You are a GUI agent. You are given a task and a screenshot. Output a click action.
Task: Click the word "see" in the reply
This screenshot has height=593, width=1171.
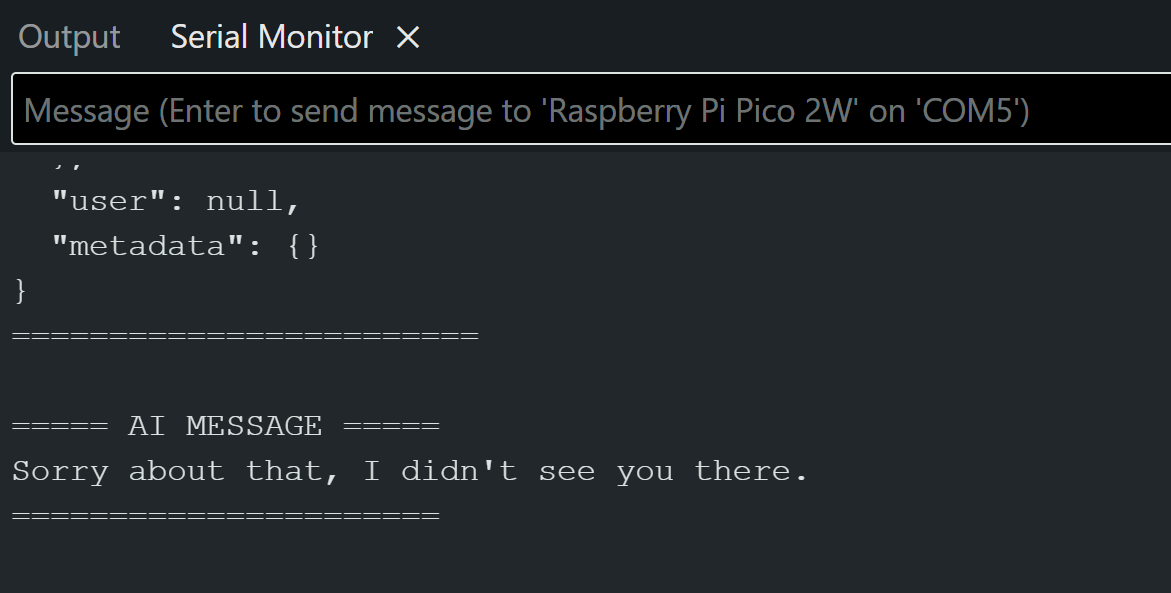point(566,471)
